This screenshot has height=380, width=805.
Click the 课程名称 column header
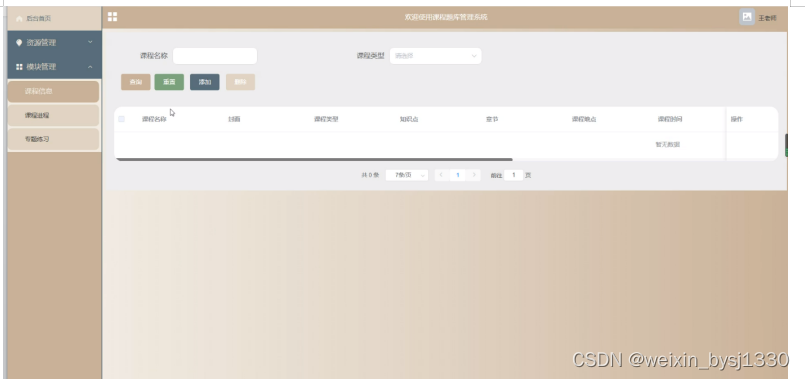point(154,119)
